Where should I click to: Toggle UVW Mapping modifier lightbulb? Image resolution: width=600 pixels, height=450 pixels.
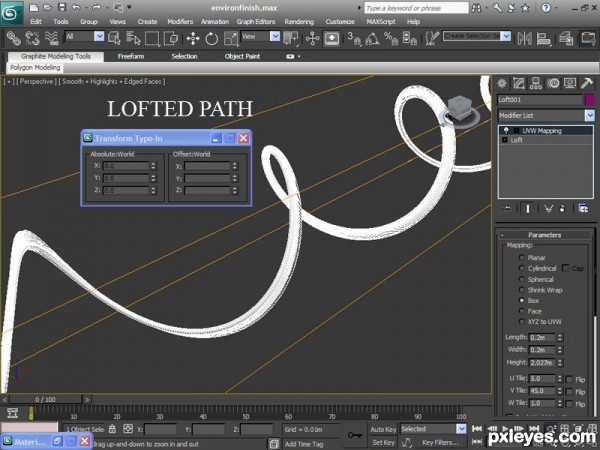pyautogui.click(x=506, y=130)
